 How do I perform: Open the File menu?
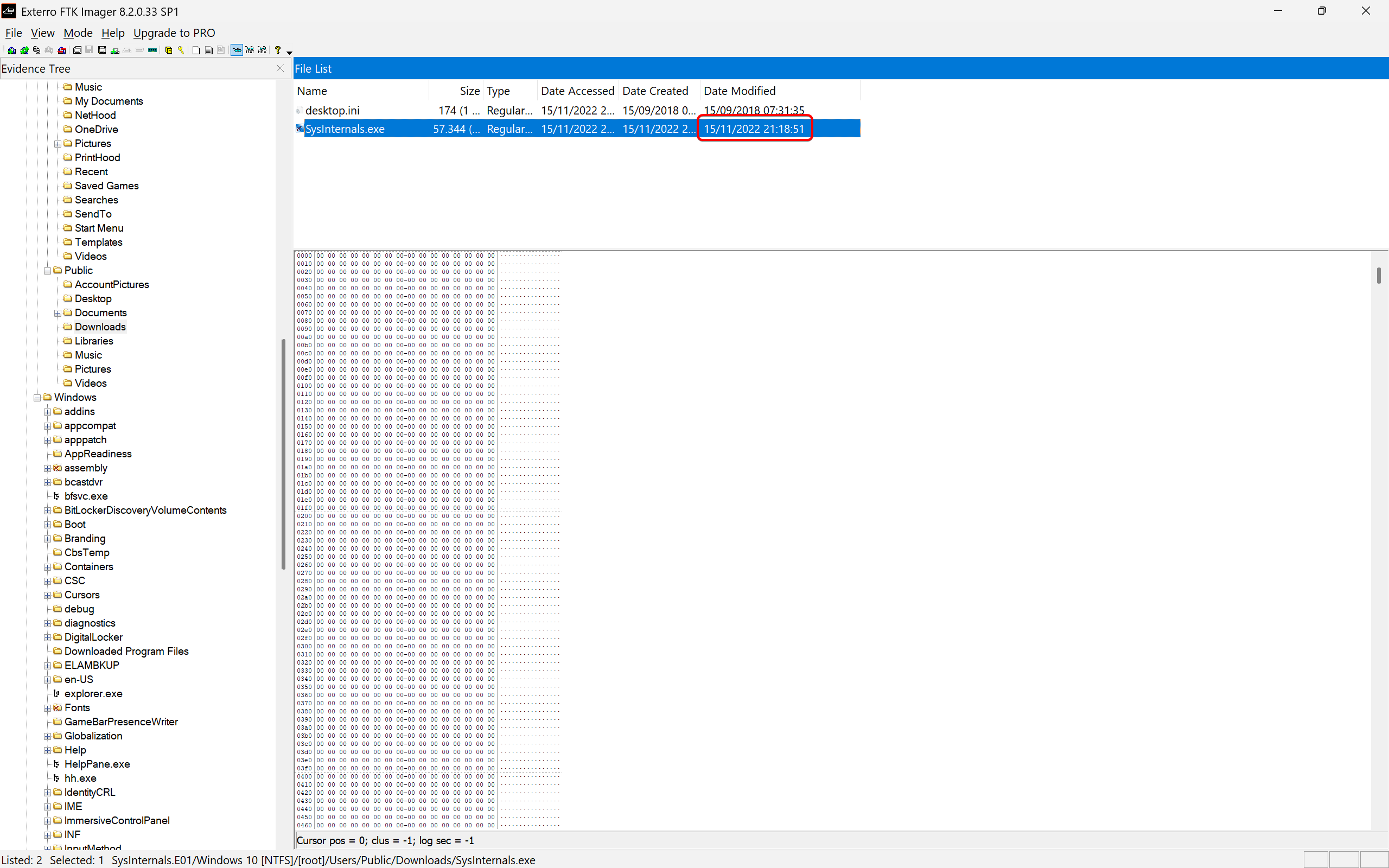[x=13, y=33]
